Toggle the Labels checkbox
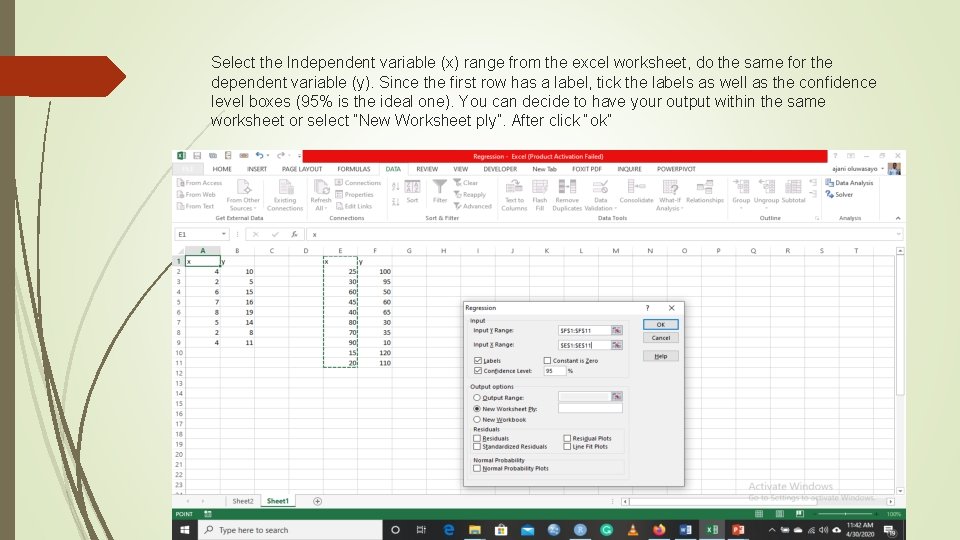The height and width of the screenshot is (540, 960). pos(478,361)
